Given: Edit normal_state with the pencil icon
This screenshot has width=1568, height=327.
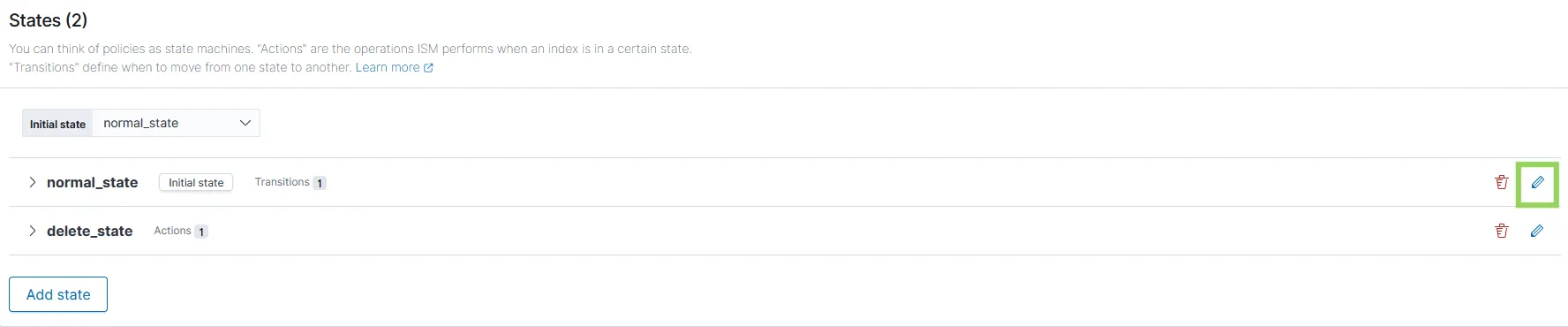Looking at the screenshot, I should [x=1537, y=182].
